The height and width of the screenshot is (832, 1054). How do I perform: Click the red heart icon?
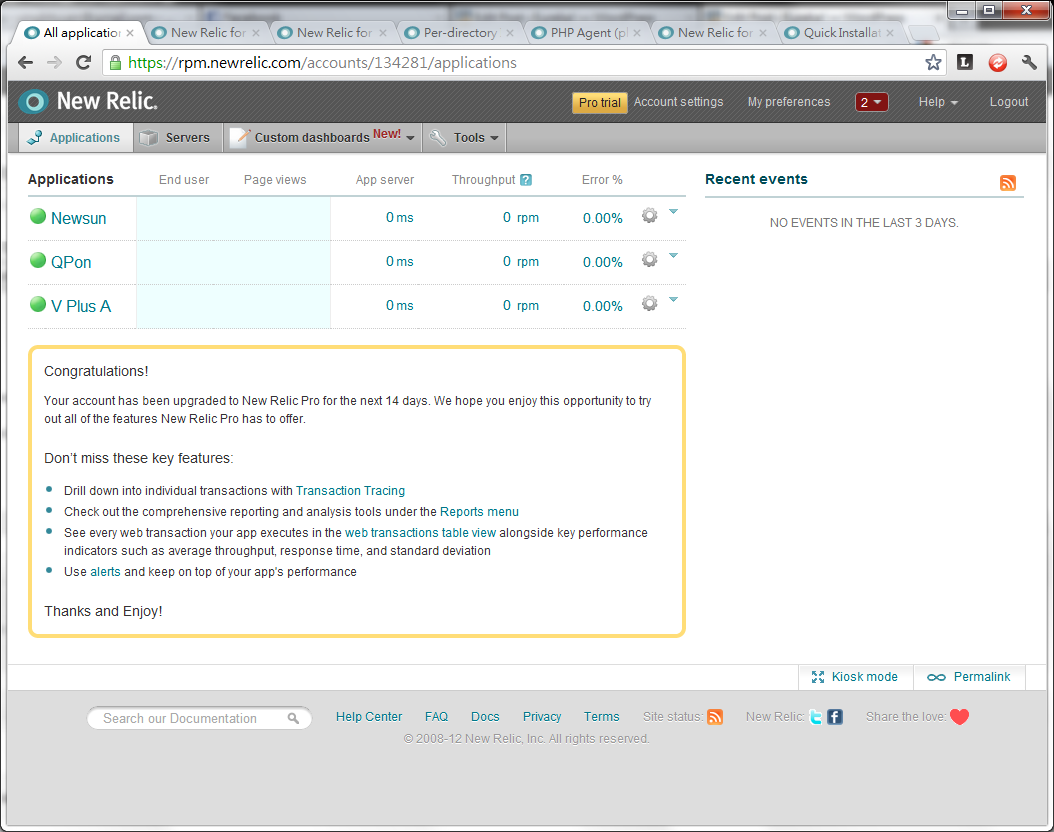(959, 716)
